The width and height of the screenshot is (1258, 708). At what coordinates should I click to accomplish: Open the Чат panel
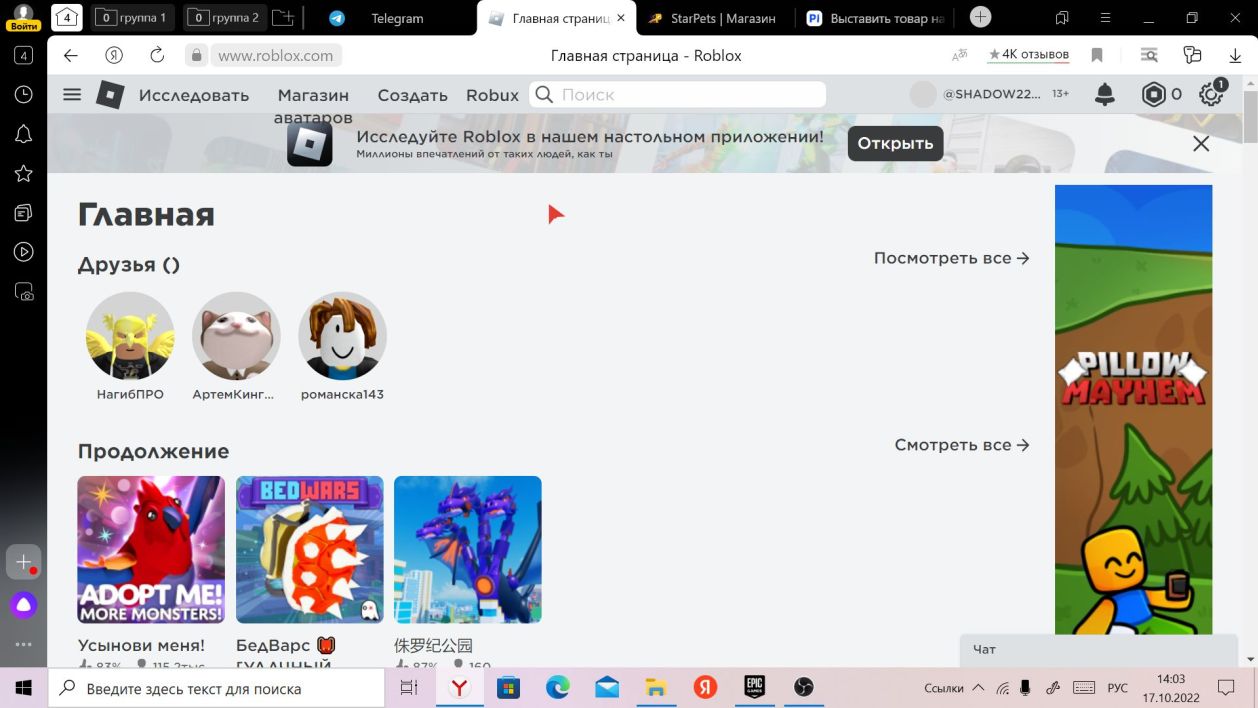[1098, 650]
